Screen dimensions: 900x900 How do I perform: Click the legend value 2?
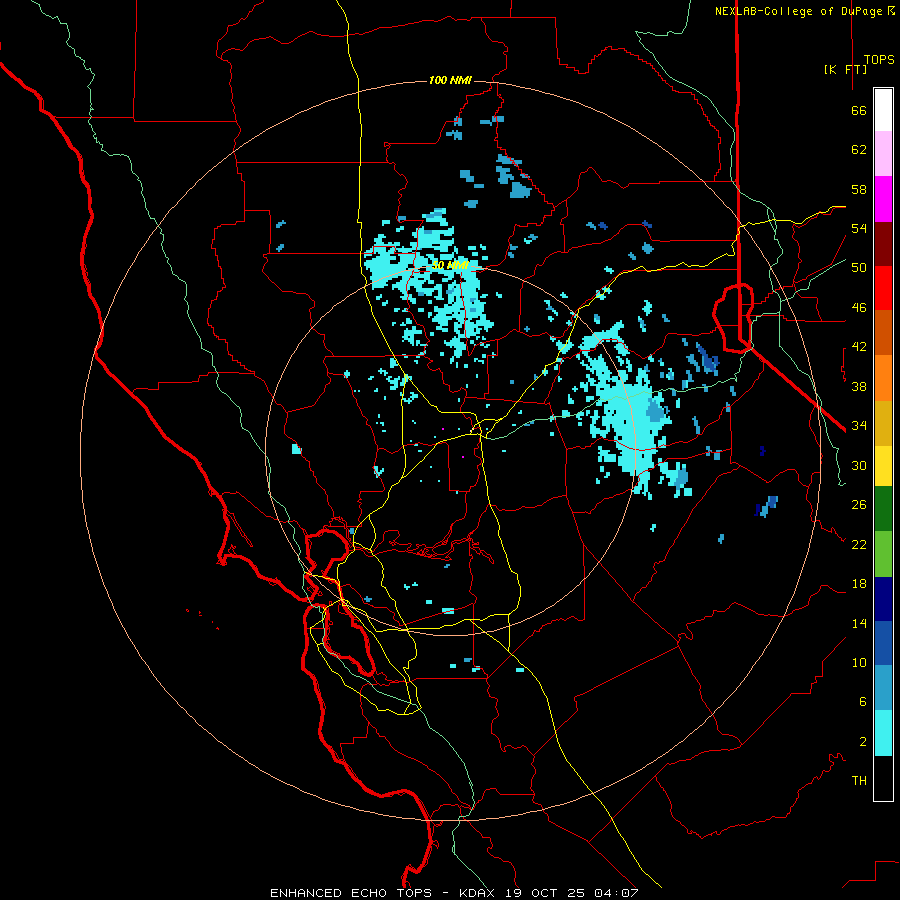(x=862, y=742)
